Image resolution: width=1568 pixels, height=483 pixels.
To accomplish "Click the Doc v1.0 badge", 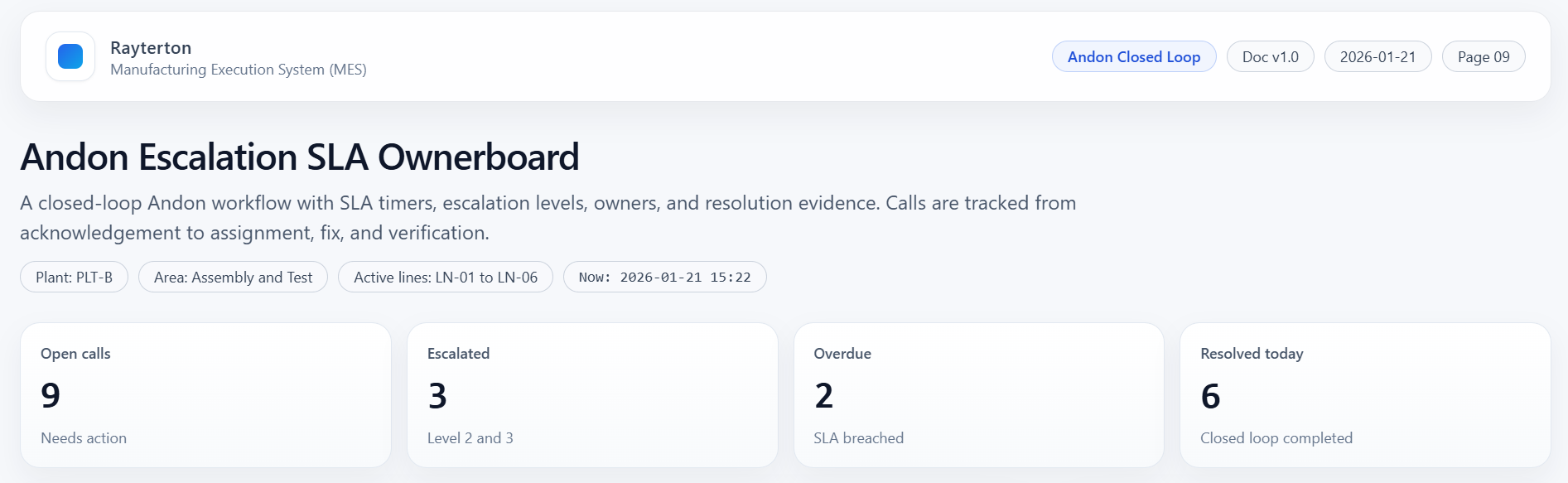I will [1270, 57].
